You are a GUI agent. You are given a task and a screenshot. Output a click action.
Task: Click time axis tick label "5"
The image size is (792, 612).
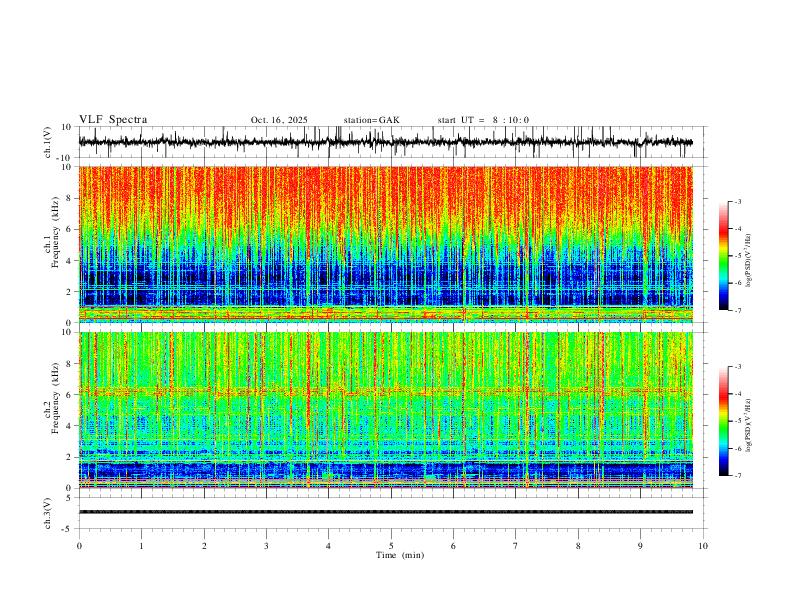[x=391, y=546]
